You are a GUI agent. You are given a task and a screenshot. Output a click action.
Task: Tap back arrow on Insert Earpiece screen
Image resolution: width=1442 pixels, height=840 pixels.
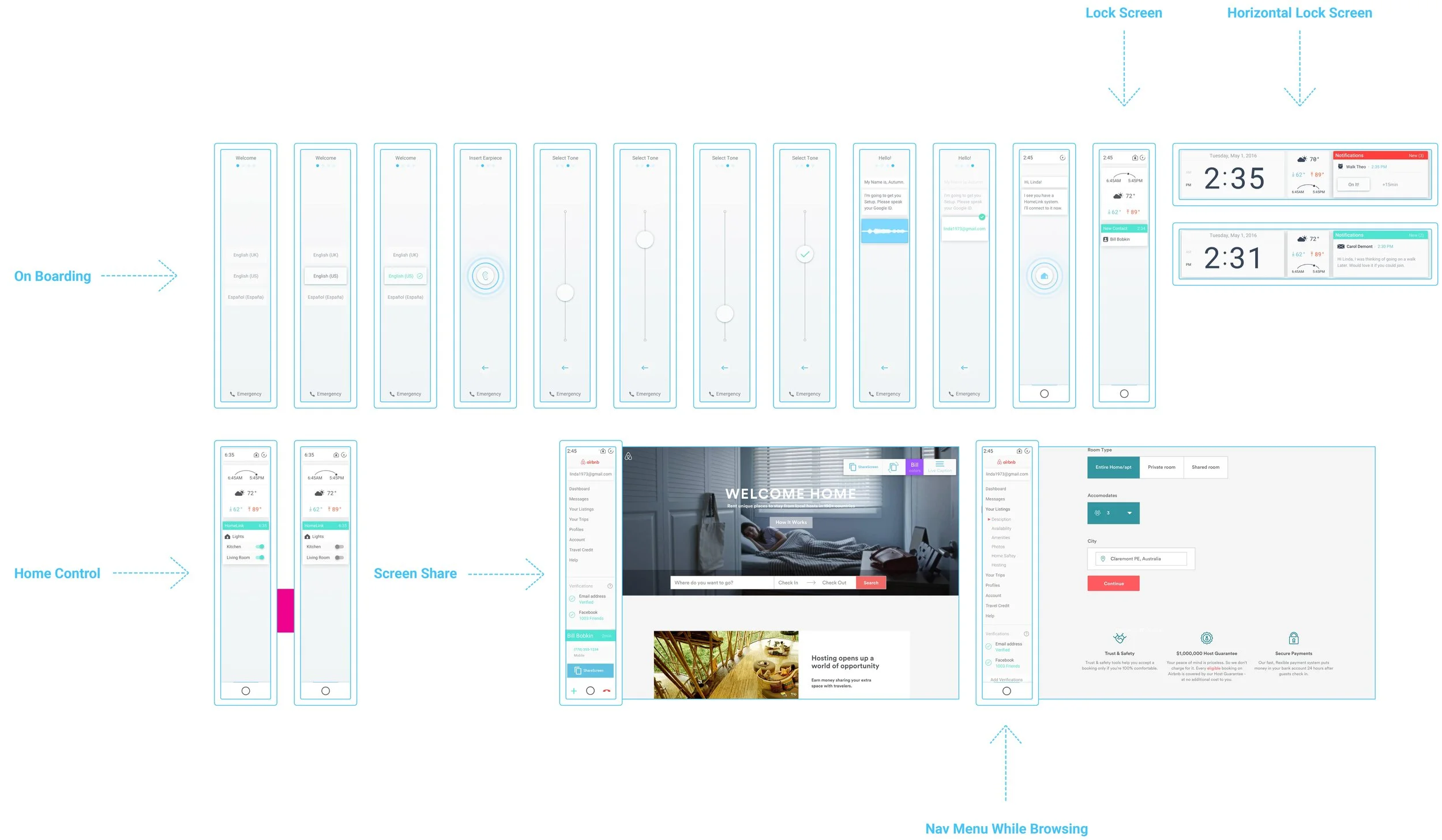click(485, 368)
